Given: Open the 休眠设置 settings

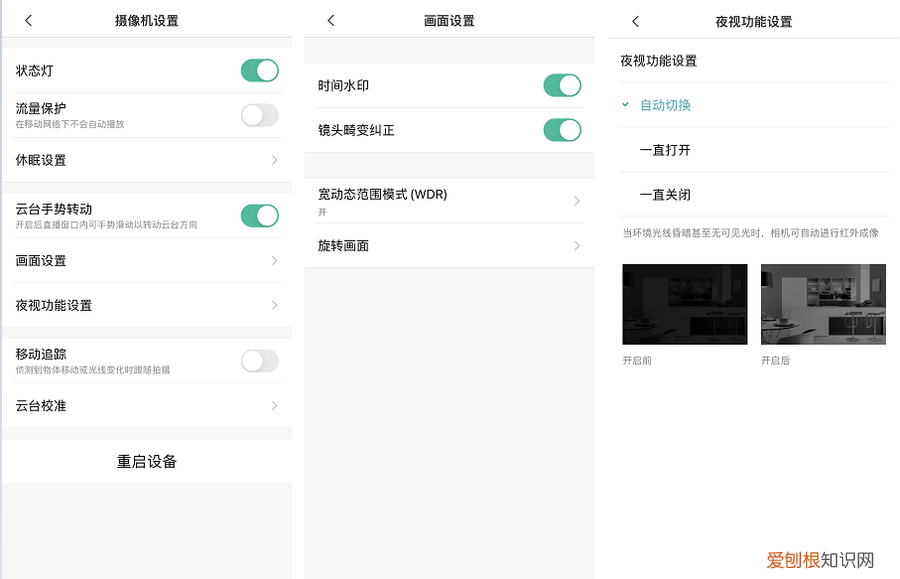Looking at the screenshot, I should click(x=148, y=160).
